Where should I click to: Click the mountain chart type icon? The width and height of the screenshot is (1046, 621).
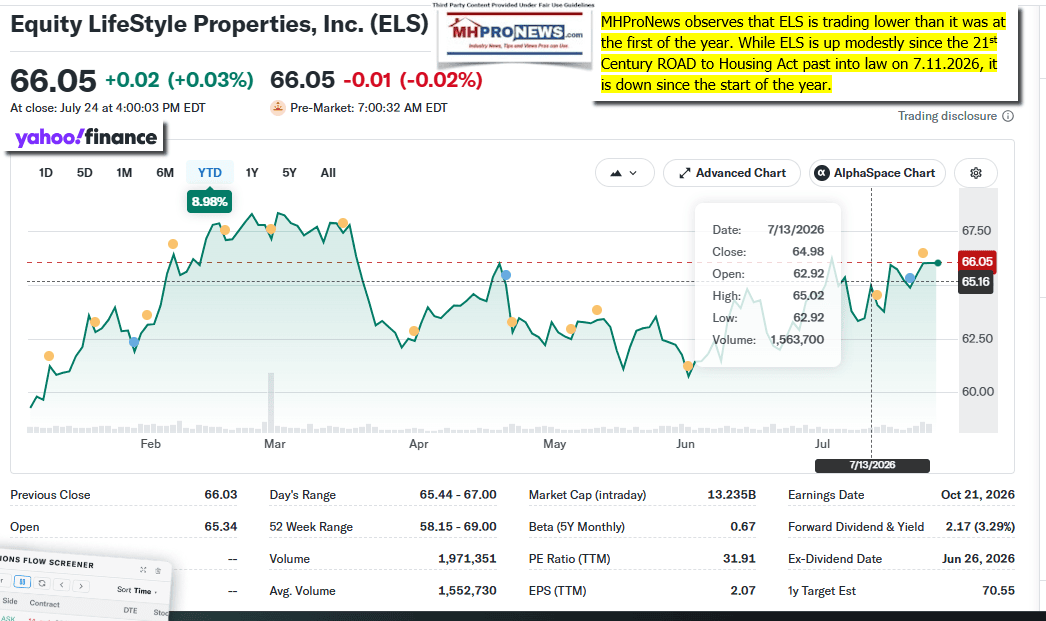616,173
